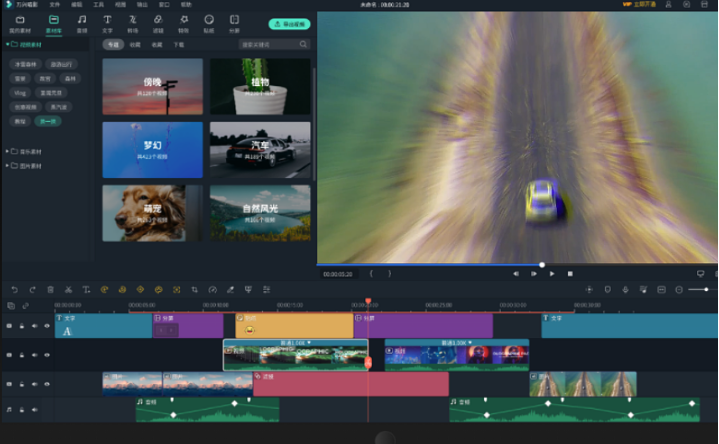The height and width of the screenshot is (444, 719).
Task: Click the scissors split tool in timeline toolbar
Action: click(x=68, y=289)
